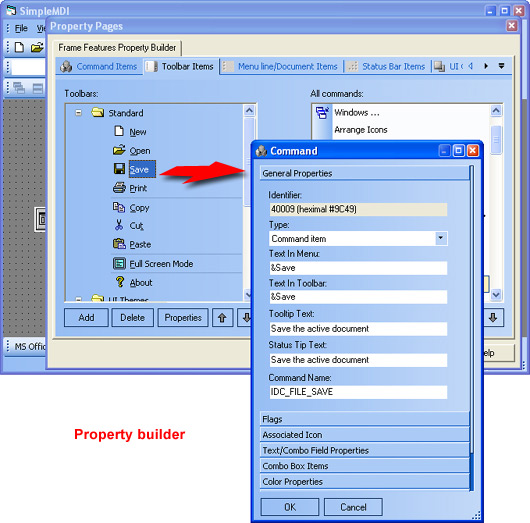
Task: Expand the Associated Icon section
Action: pyautogui.click(x=365, y=434)
